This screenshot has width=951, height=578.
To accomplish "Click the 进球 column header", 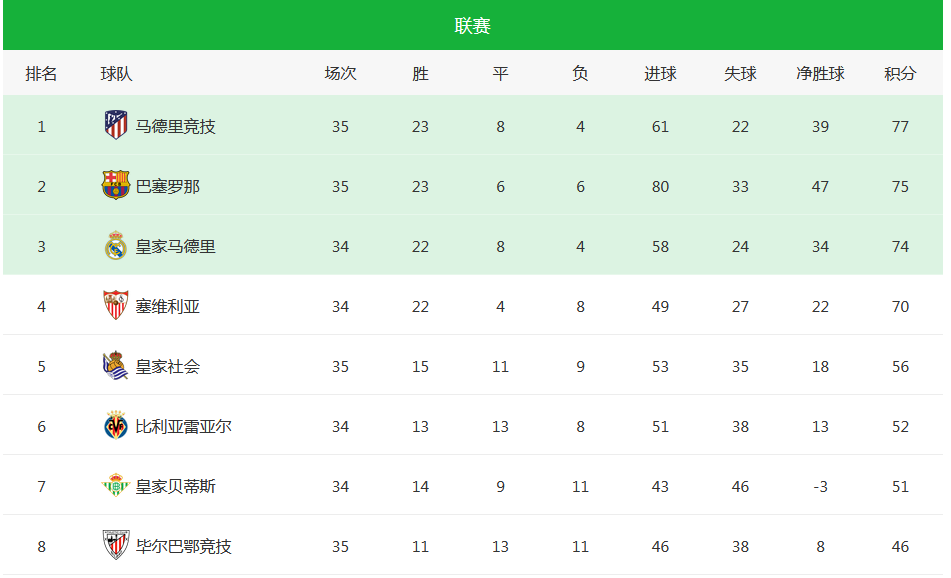I will pyautogui.click(x=660, y=74).
